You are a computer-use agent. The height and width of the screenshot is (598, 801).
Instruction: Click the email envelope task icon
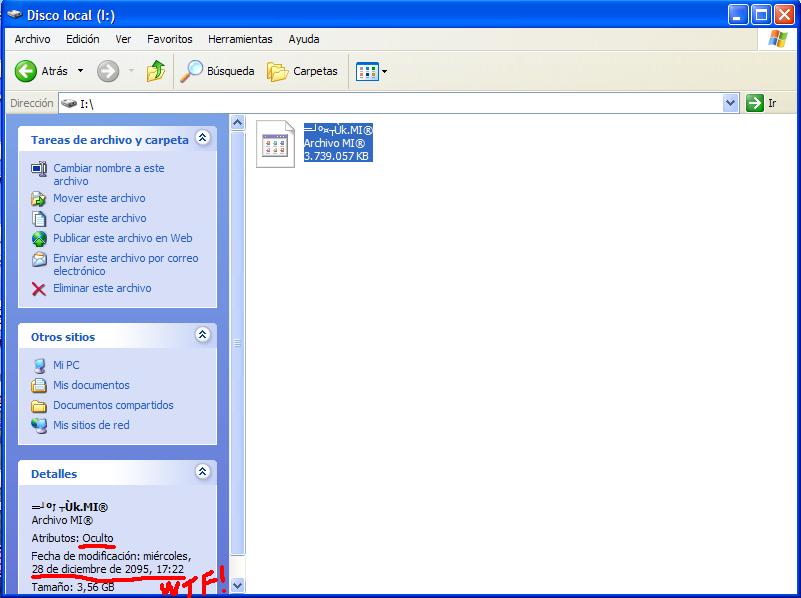click(39, 259)
